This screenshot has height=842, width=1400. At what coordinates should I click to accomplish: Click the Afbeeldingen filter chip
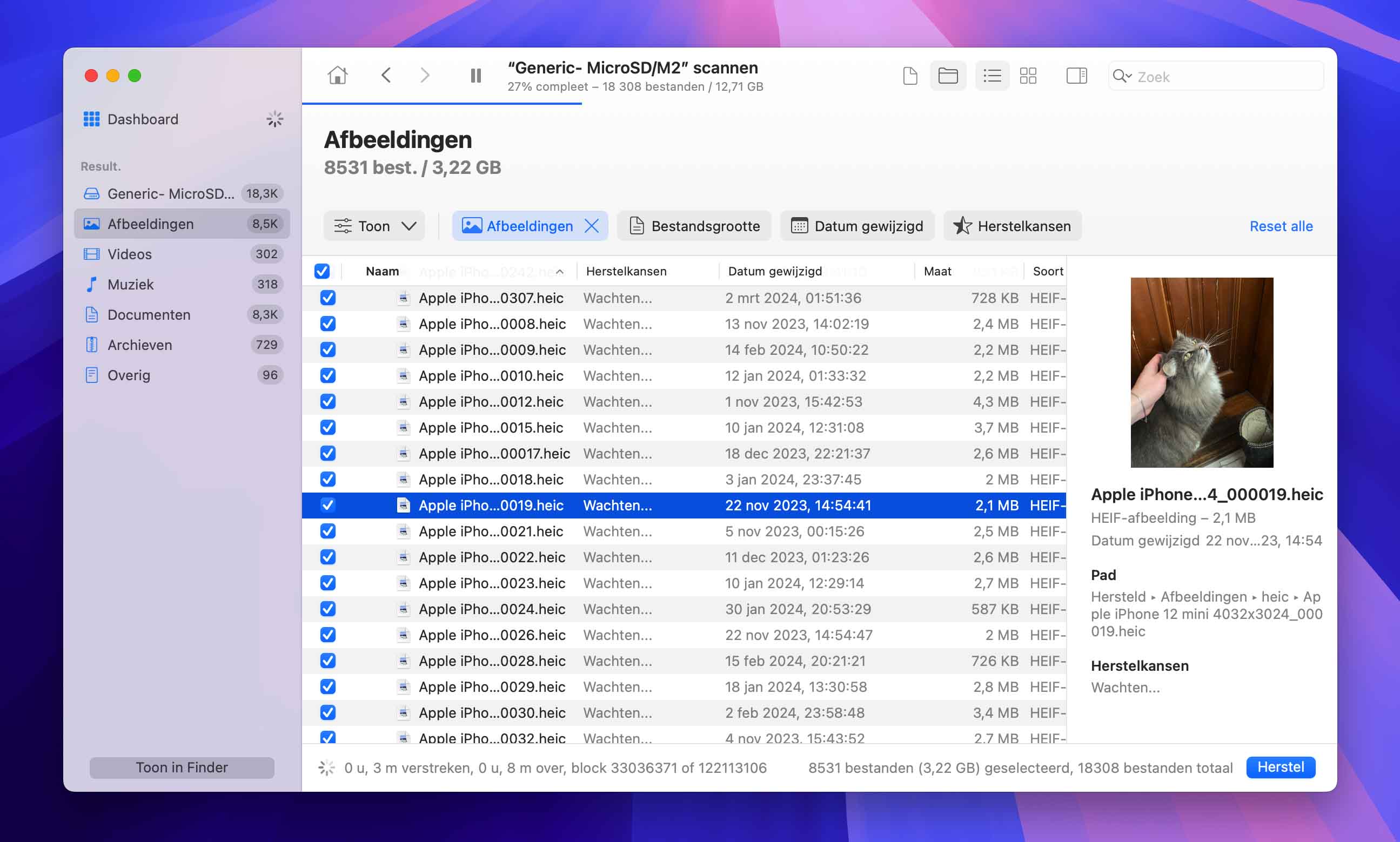[x=530, y=226]
